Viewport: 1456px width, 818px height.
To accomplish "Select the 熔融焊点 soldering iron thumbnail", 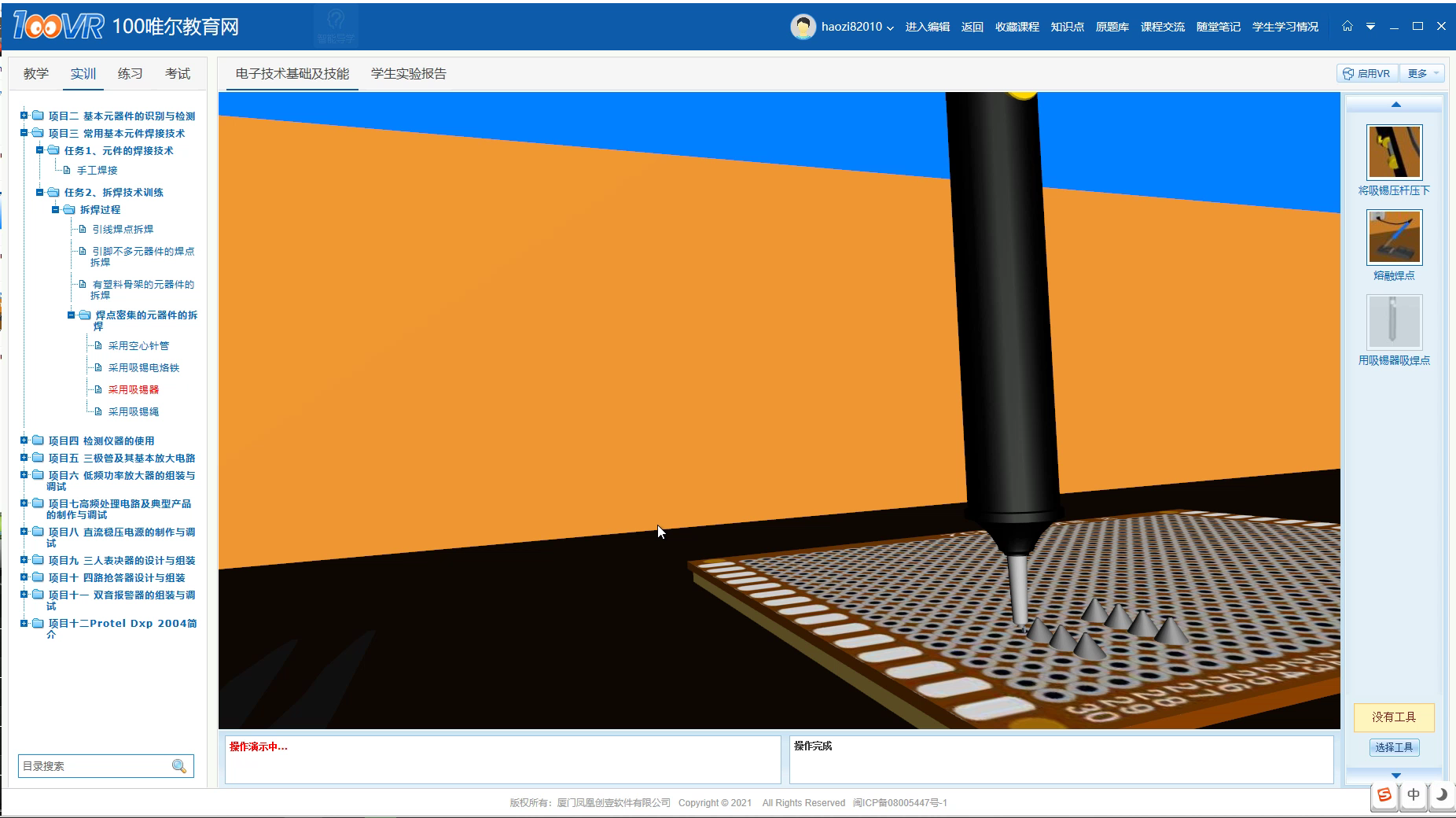I will click(x=1394, y=238).
